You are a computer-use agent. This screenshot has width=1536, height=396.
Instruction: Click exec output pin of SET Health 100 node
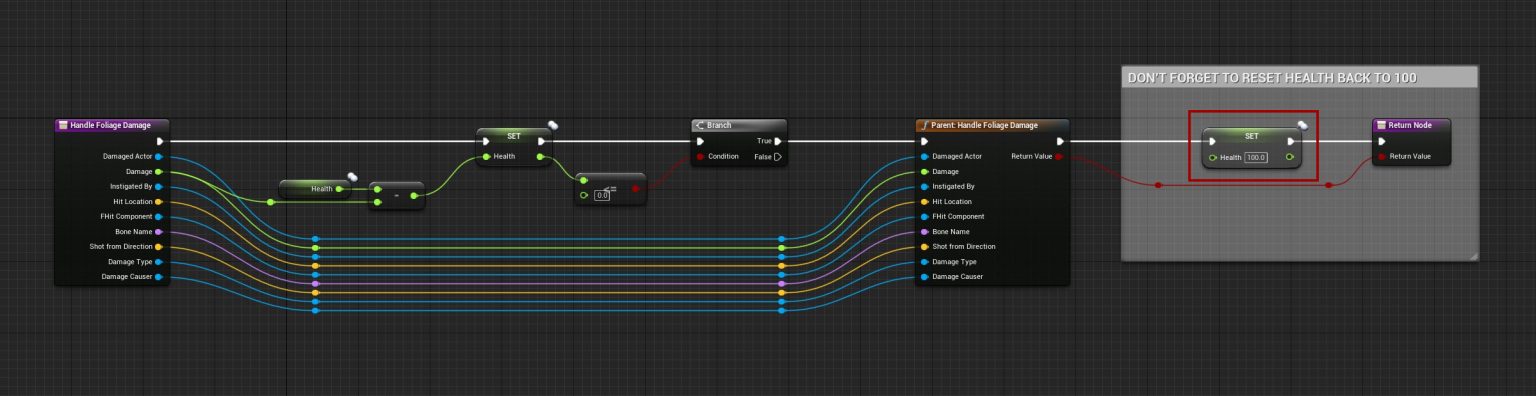[x=1291, y=141]
